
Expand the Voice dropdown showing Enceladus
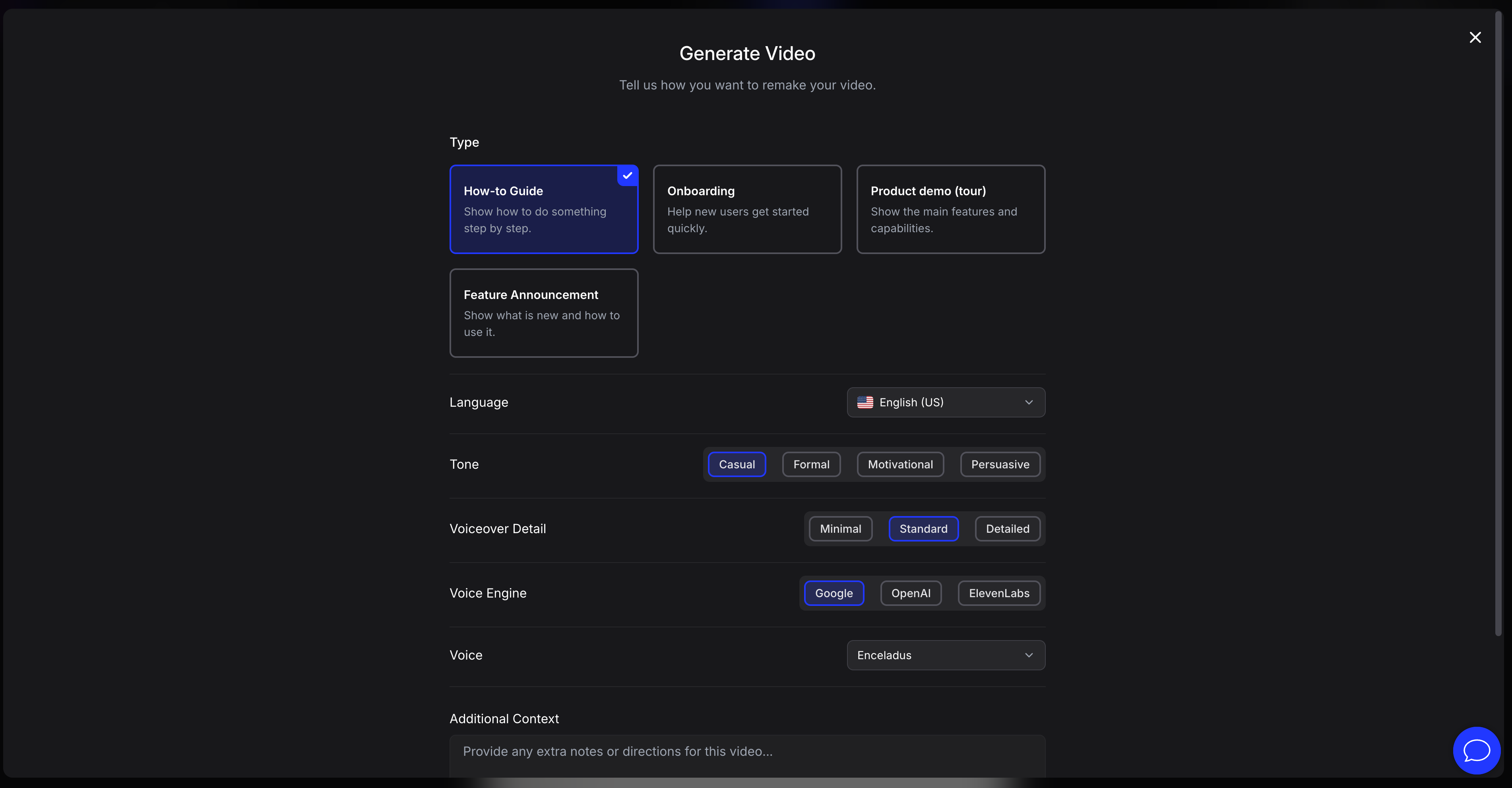tap(945, 655)
